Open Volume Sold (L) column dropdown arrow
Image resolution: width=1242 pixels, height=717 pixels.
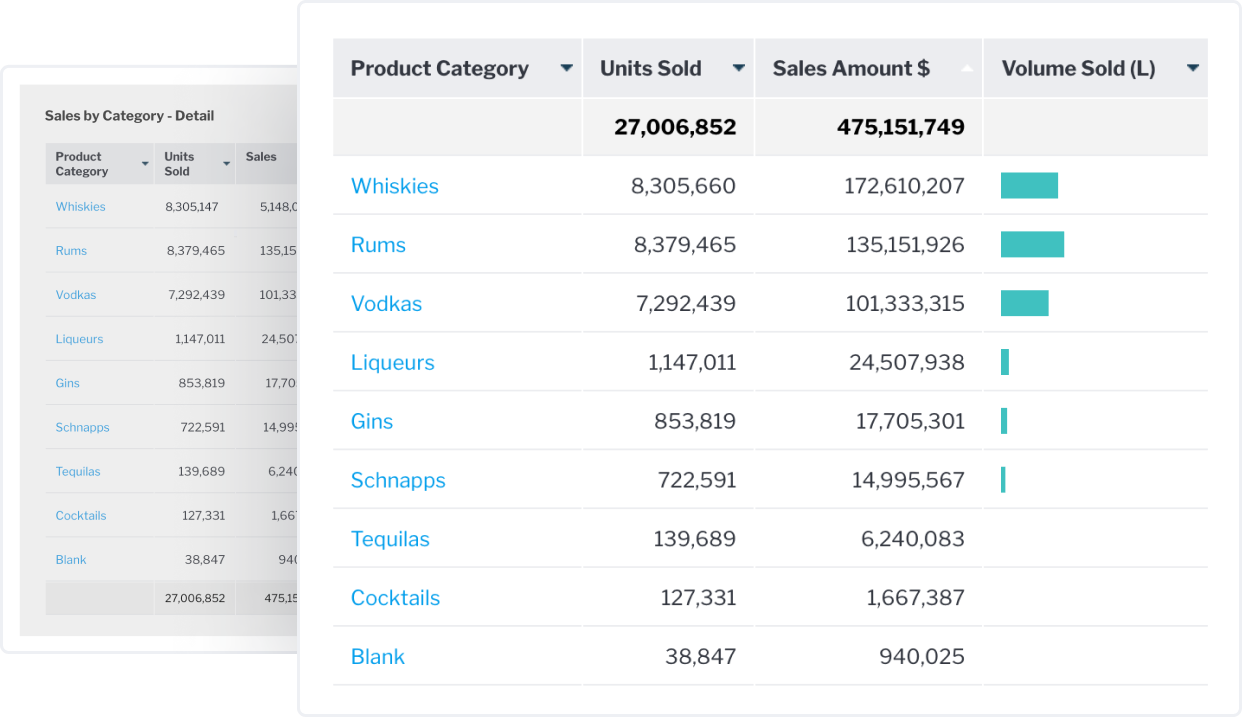pos(1192,69)
